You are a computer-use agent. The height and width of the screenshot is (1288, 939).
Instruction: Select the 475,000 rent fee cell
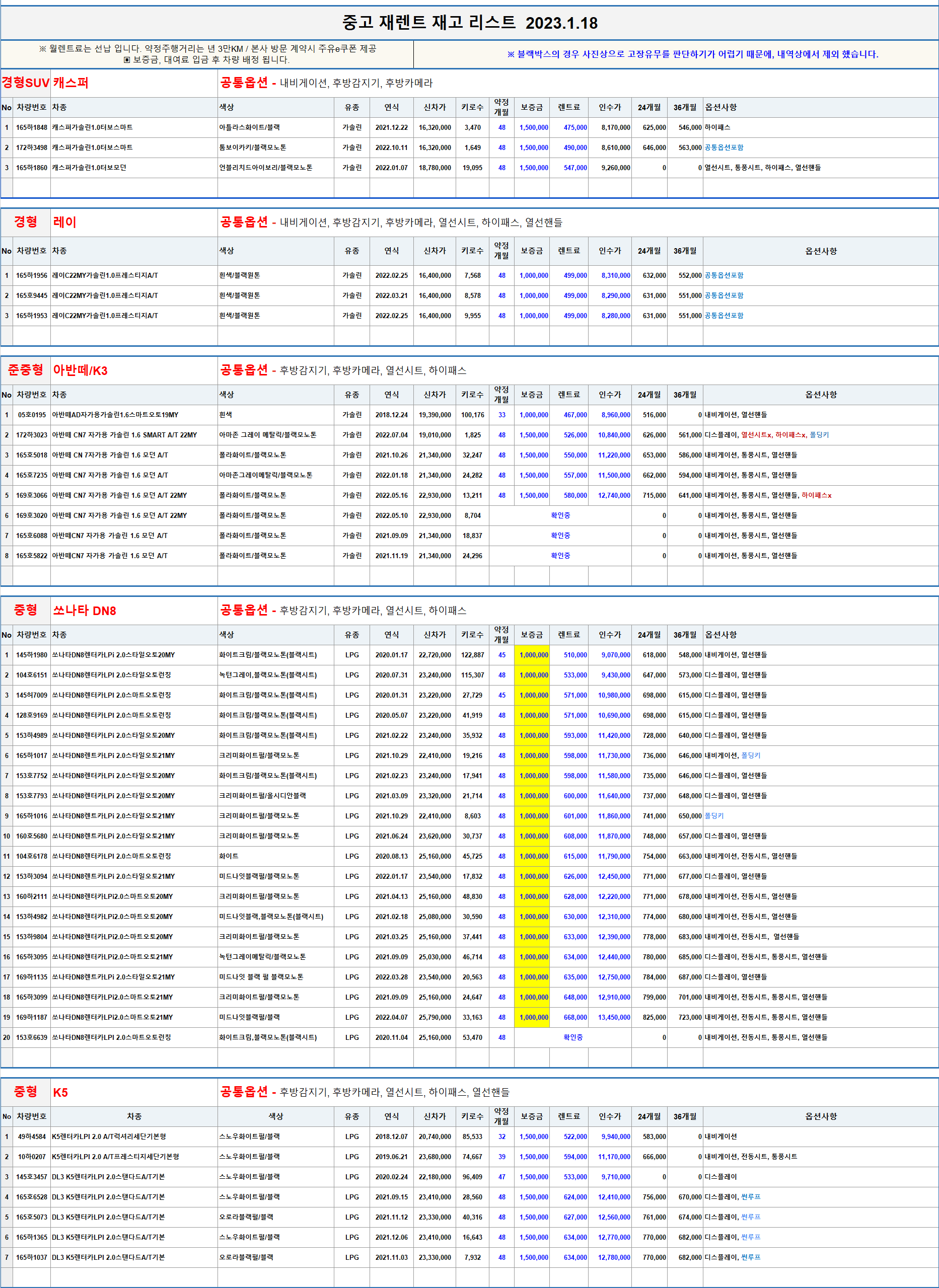tap(574, 128)
